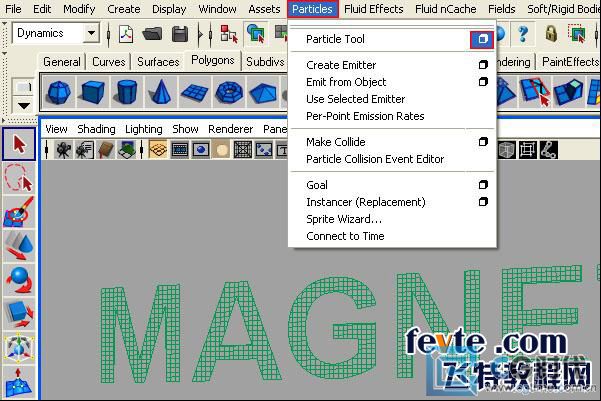Open Make Collide options box
This screenshot has height=401, width=601.
click(x=483, y=142)
